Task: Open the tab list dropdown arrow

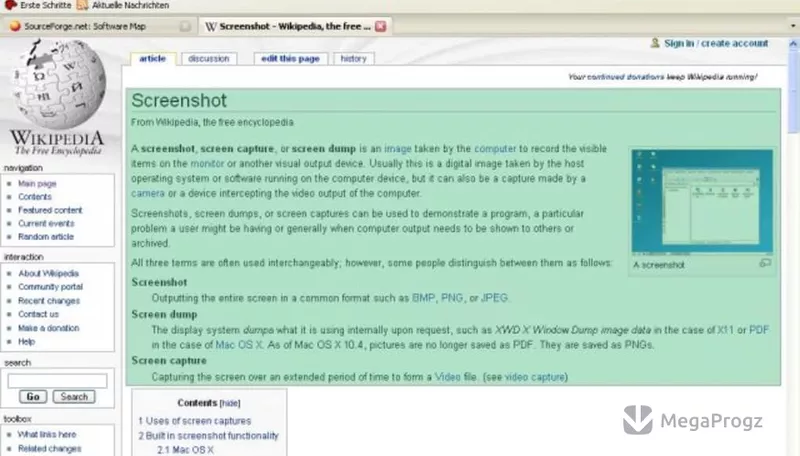Action: [793, 26]
